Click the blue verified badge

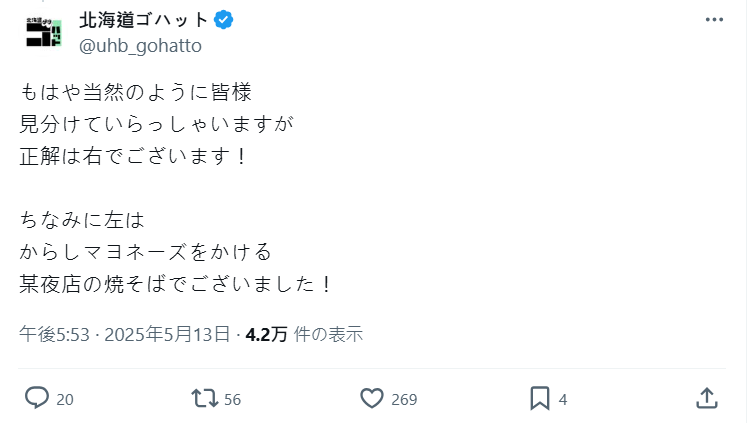pos(226,20)
